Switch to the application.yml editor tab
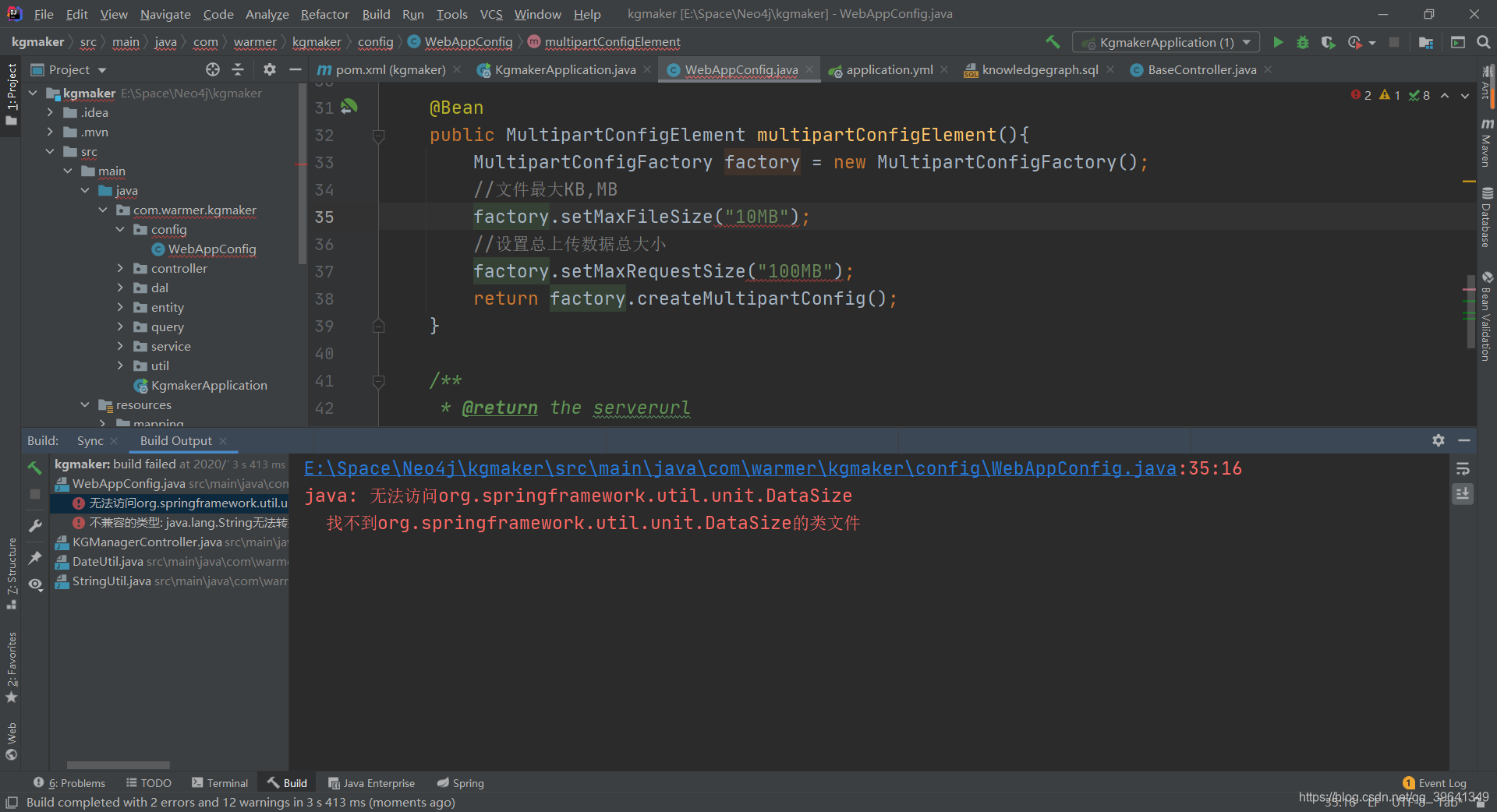The width and height of the screenshot is (1497, 812). (x=887, y=69)
